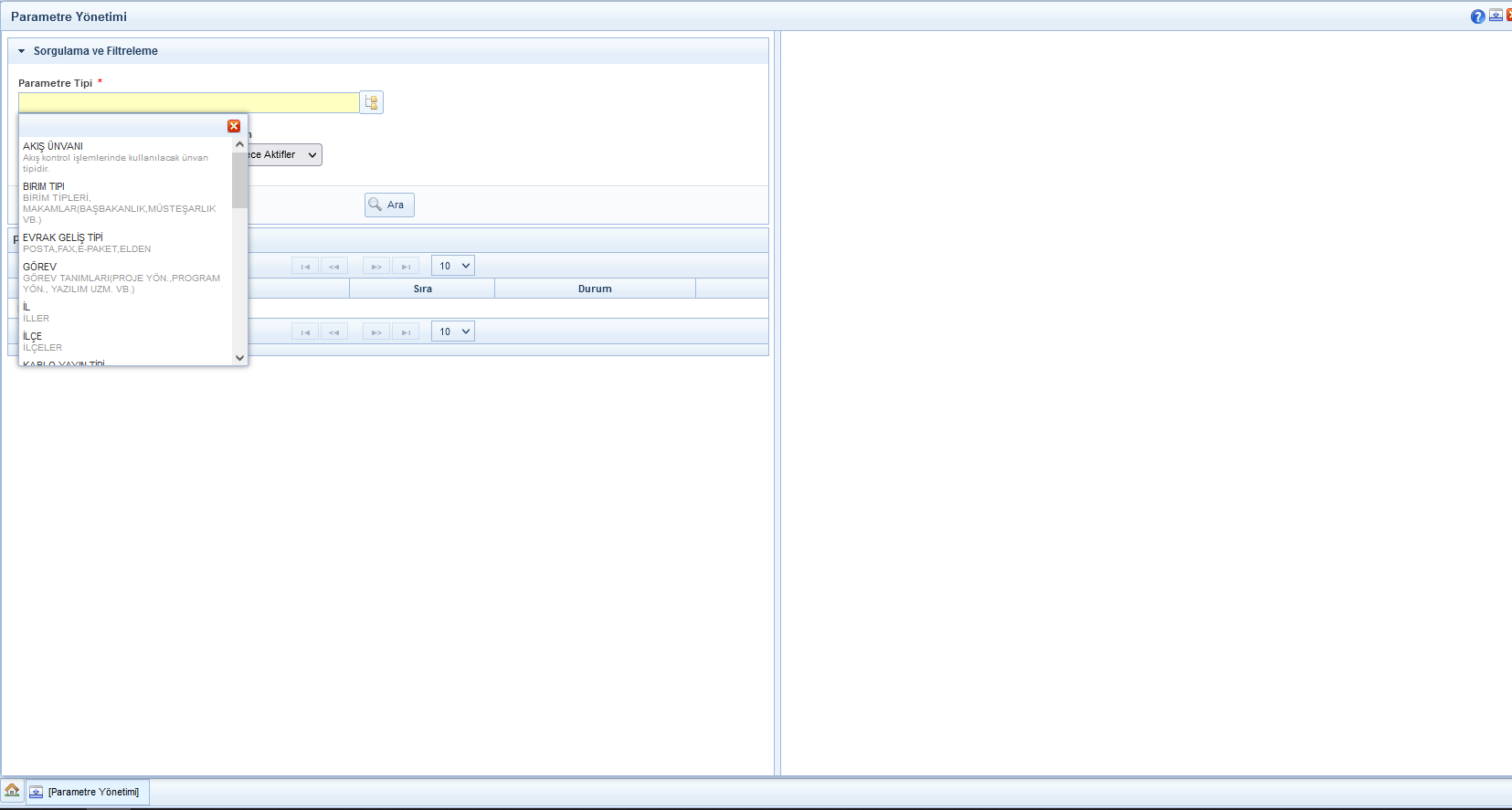Open rows-per-page dropdown below the table
The height and width of the screenshot is (810, 1512).
pos(452,332)
